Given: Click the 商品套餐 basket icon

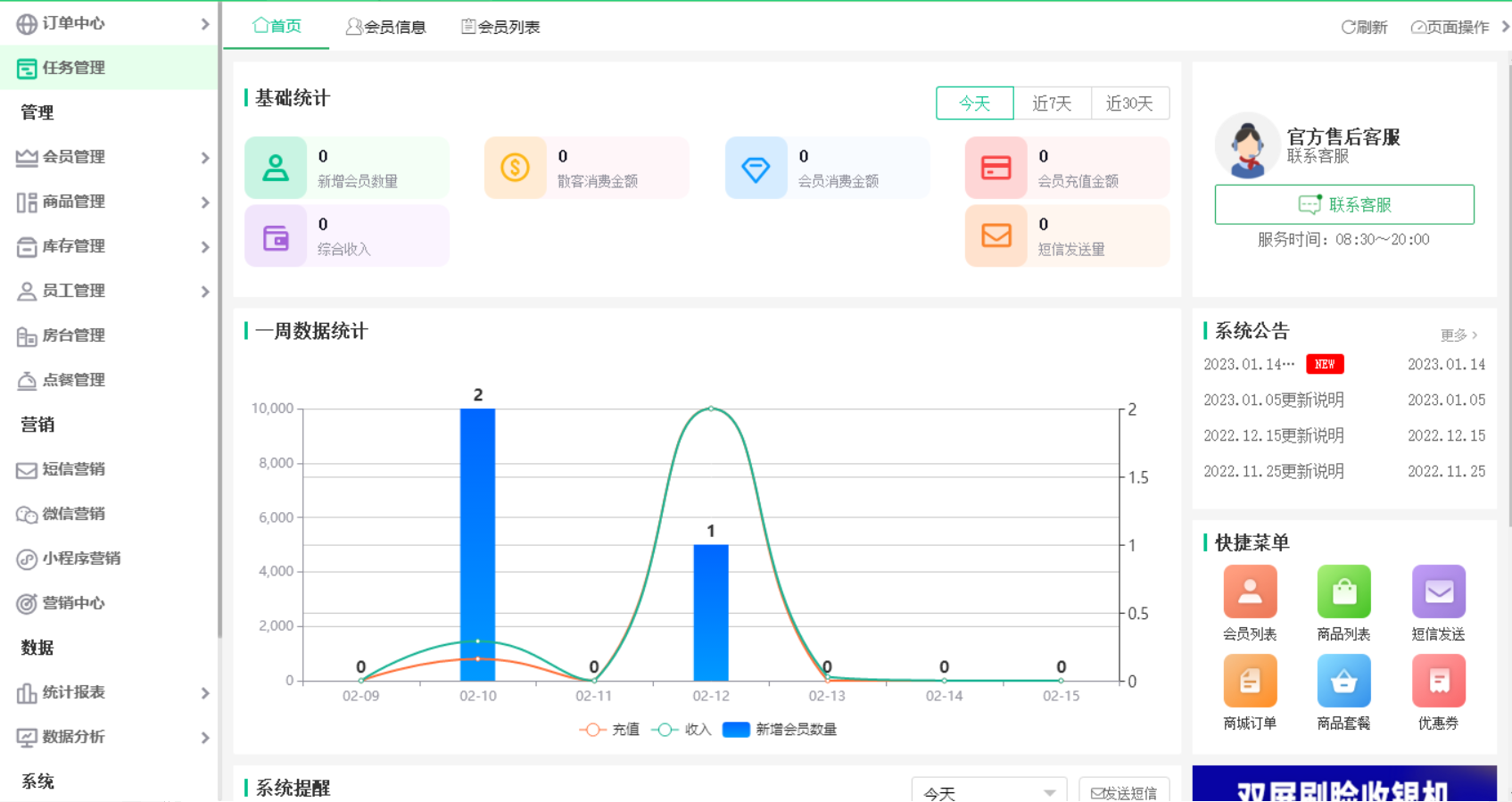Looking at the screenshot, I should pos(1343,681).
